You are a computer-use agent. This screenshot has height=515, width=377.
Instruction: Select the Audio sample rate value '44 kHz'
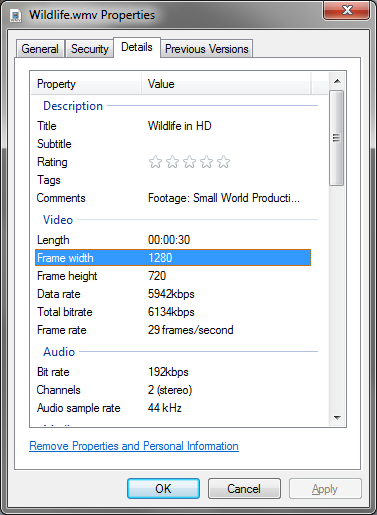point(165,408)
